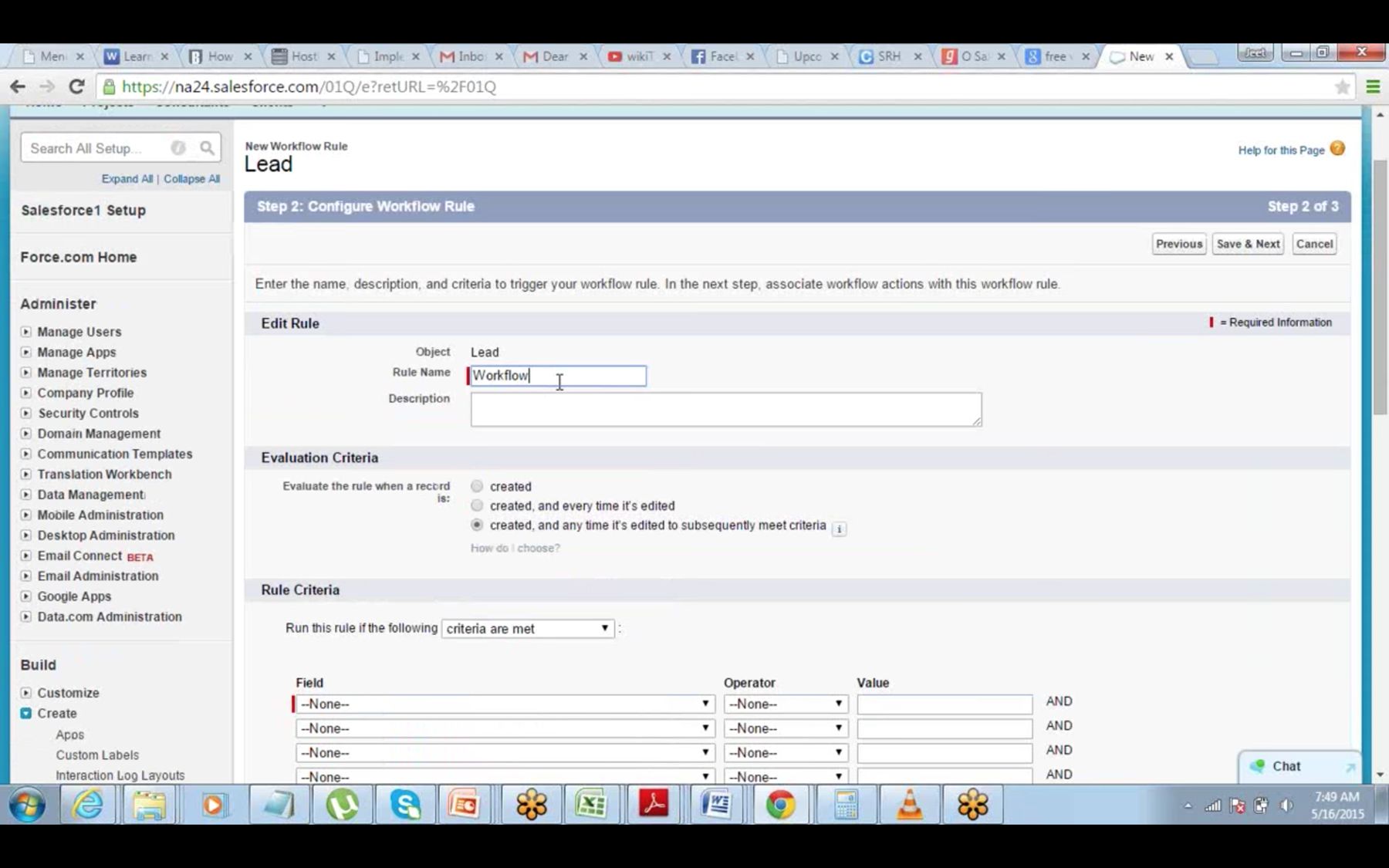Click the 'How do I choose?' link
Viewport: 1389px width, 868px height.
click(x=515, y=548)
